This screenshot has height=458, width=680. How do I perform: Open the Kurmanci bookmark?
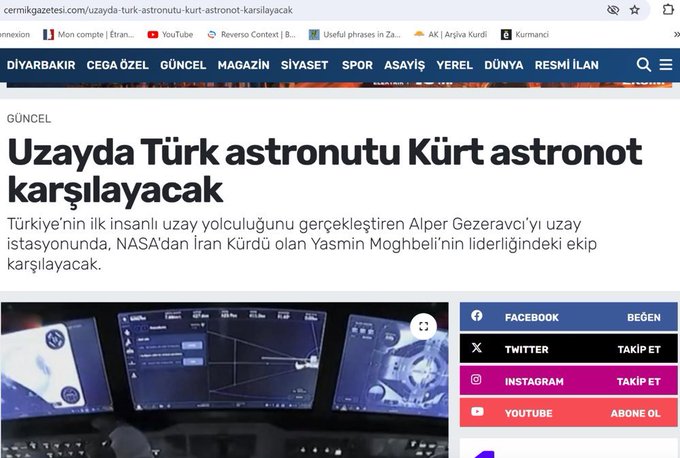(525, 35)
